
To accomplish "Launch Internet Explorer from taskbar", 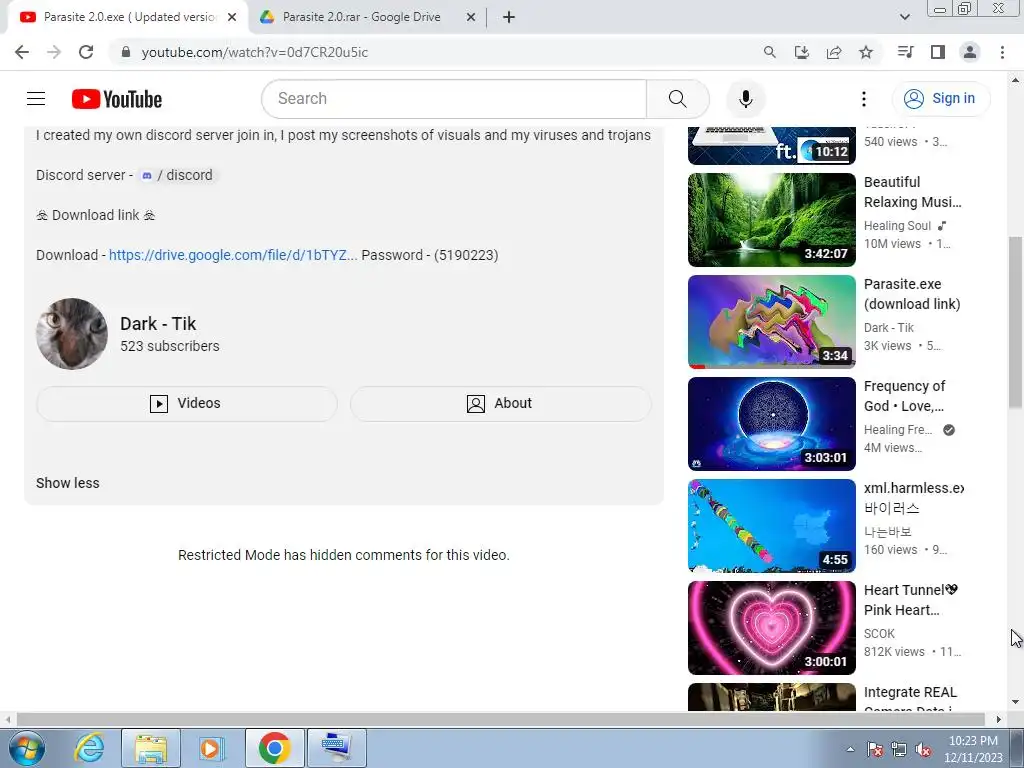I will coord(89,748).
